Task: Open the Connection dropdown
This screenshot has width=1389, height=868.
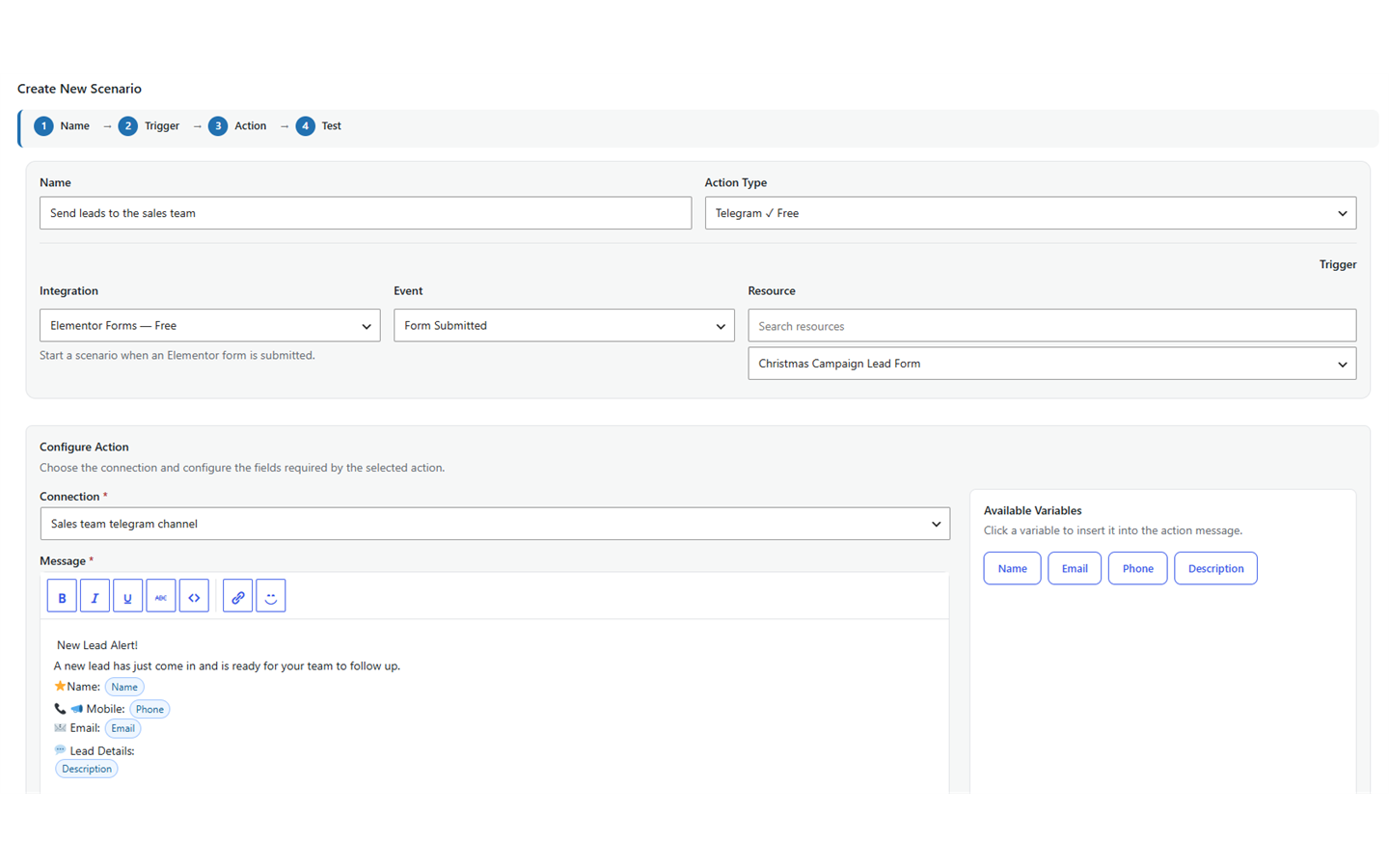Action: (495, 524)
